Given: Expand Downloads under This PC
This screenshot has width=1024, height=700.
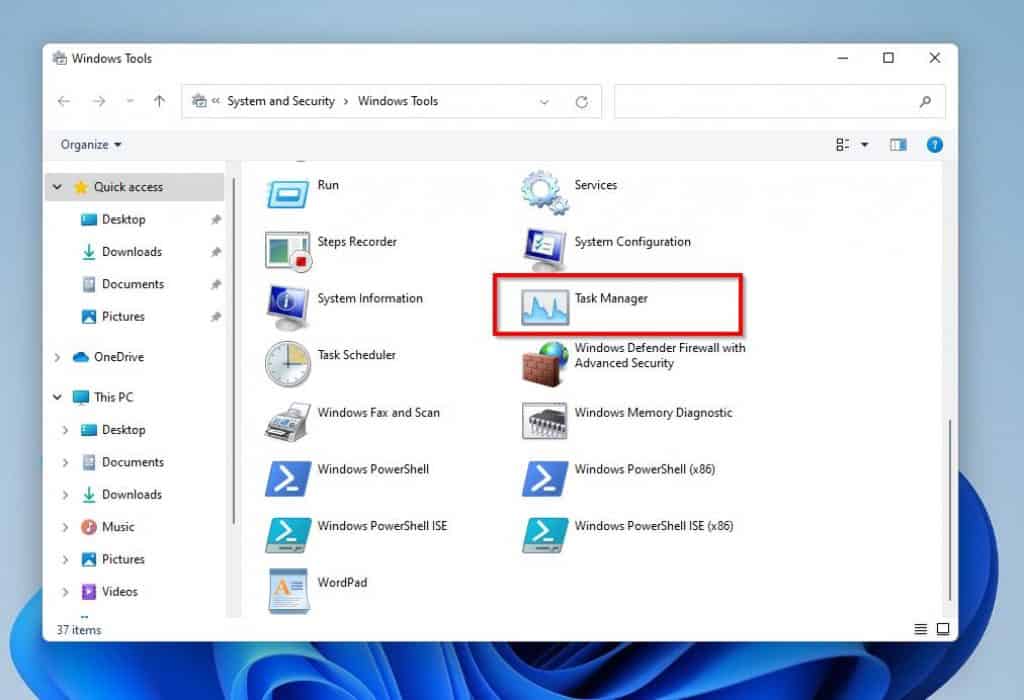Looking at the screenshot, I should click(x=65, y=495).
